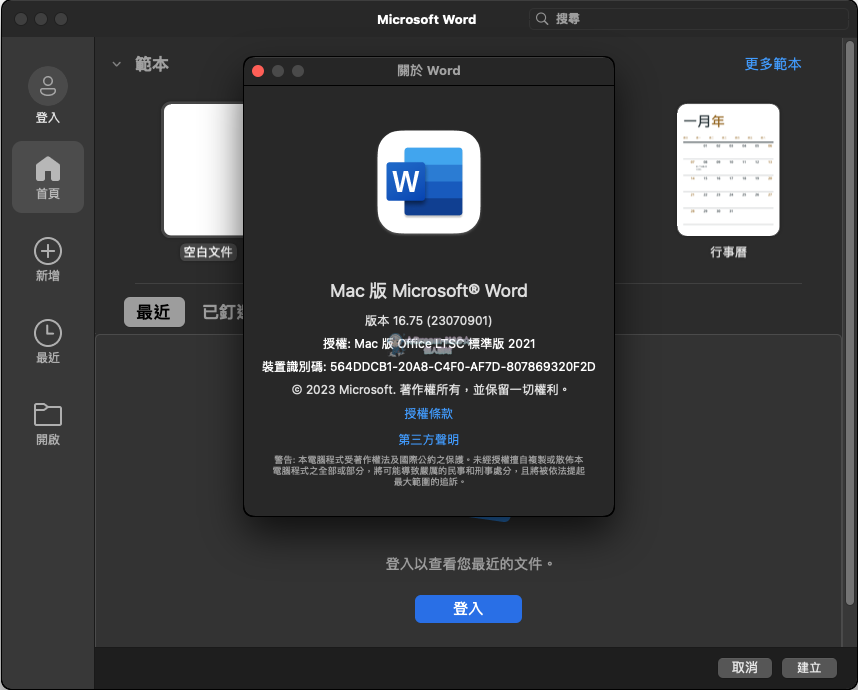This screenshot has width=858, height=690.
Task: Open the 開啟 (Open) sidebar icon
Action: 47,419
